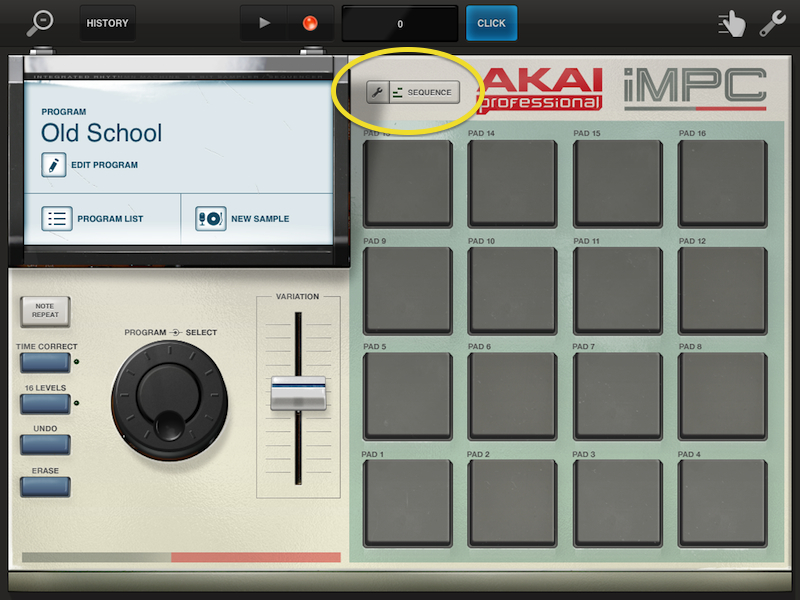Viewport: 800px width, 600px height.
Task: Trigger PAD 2
Action: coord(512,503)
